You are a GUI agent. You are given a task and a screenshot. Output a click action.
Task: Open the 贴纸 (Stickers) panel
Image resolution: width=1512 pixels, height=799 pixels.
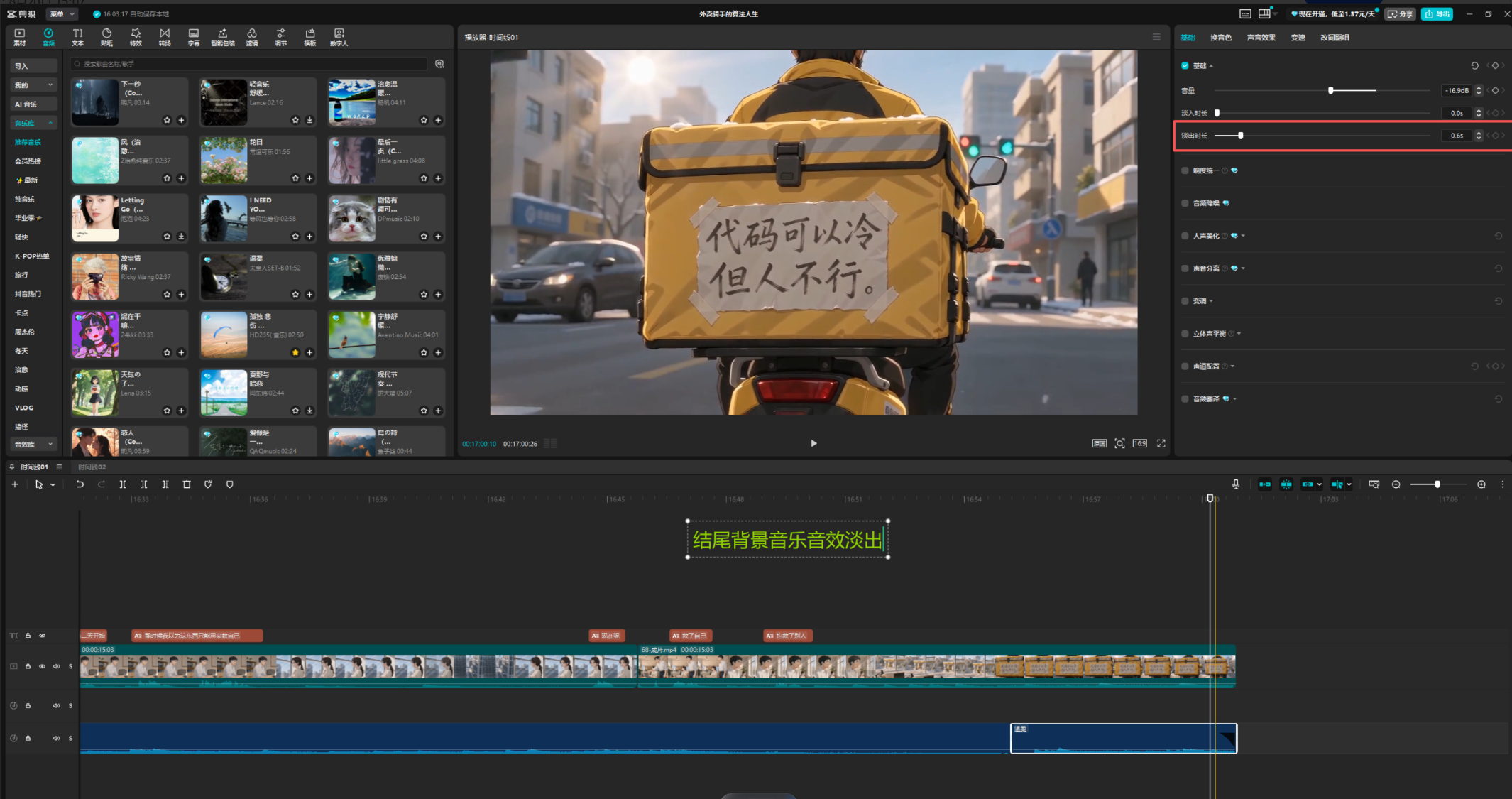106,37
